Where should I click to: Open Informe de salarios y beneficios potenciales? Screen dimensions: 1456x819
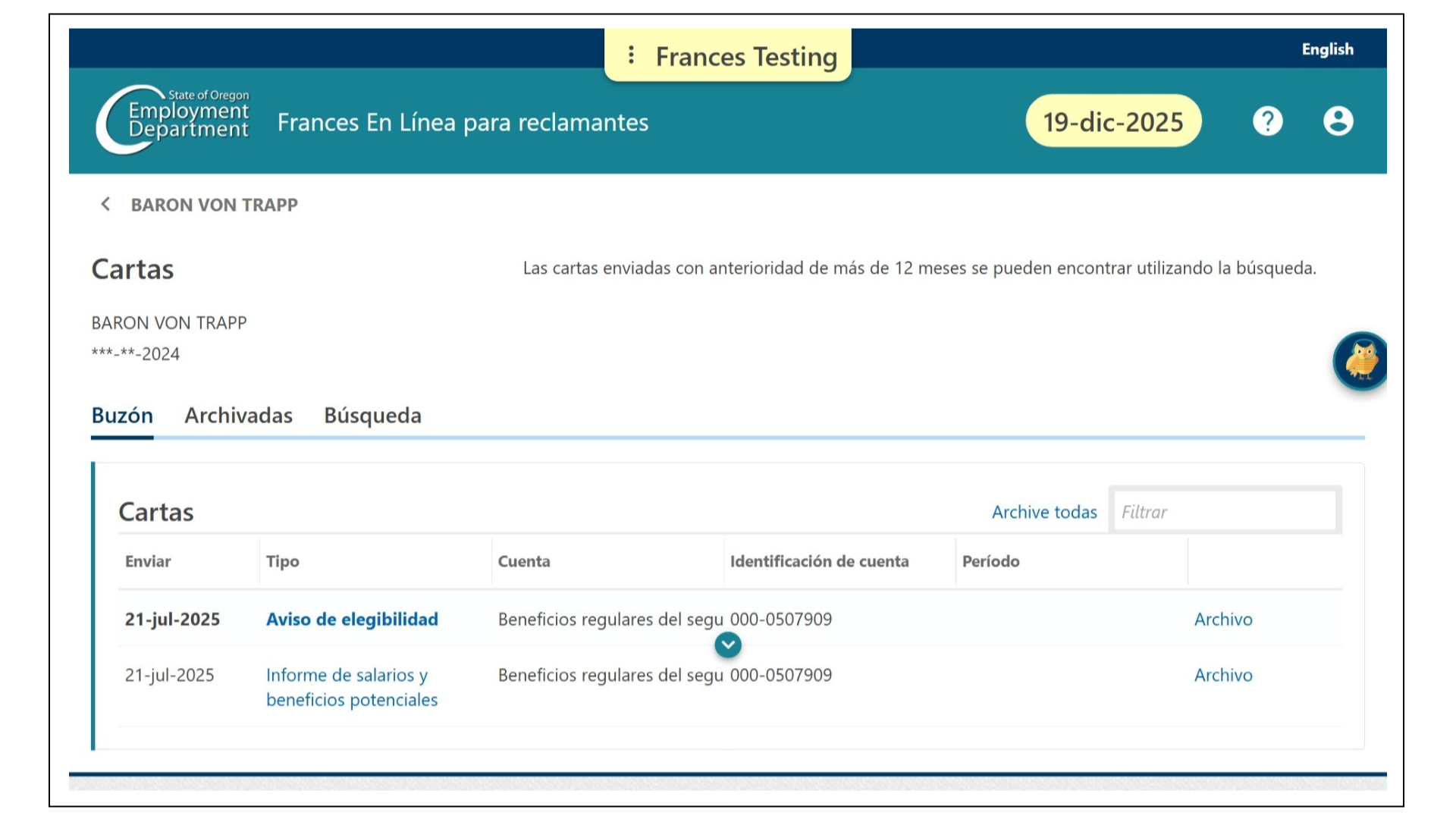[x=352, y=687]
